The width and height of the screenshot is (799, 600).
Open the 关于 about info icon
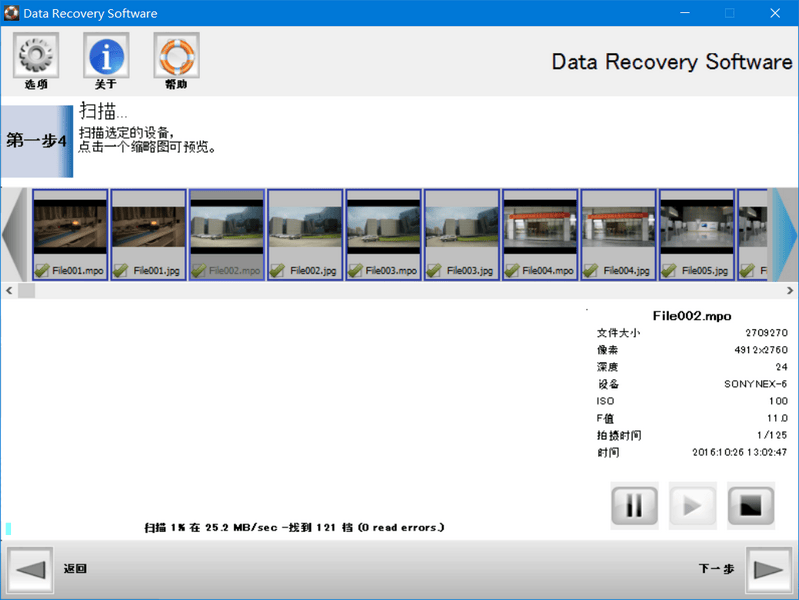(106, 55)
